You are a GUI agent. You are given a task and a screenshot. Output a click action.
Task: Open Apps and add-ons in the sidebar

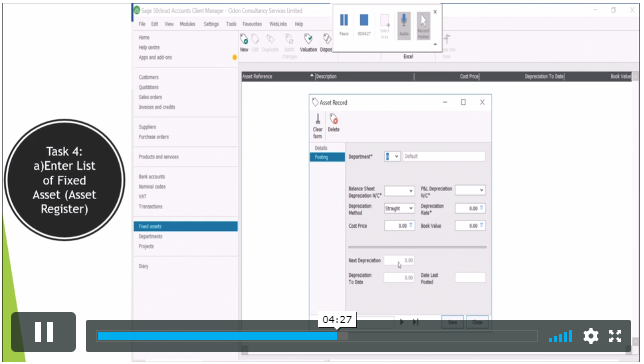click(155, 57)
